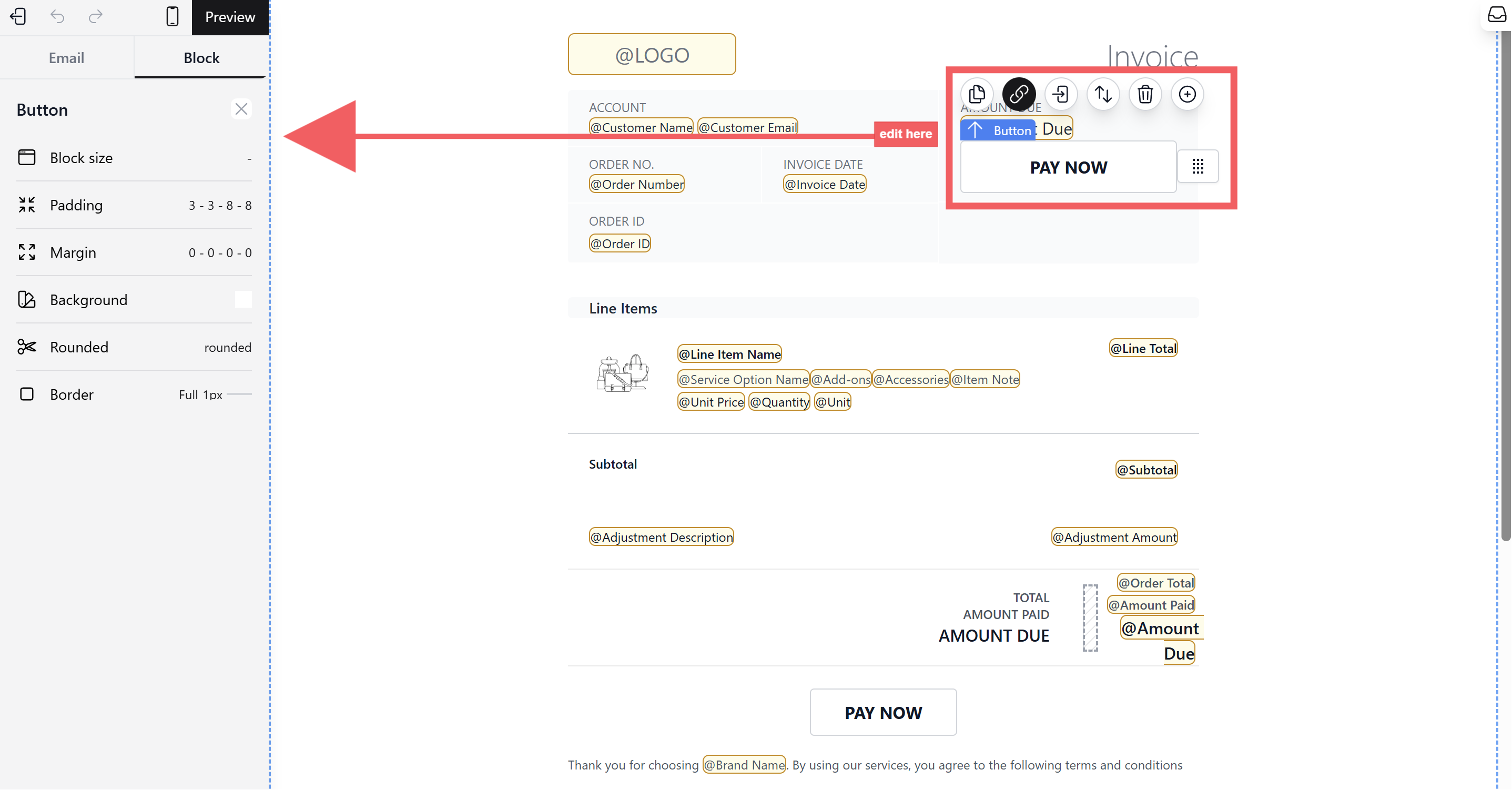This screenshot has height=790, width=1512.
Task: Click the grid drag handle beside PAY NOW
Action: (1198, 167)
